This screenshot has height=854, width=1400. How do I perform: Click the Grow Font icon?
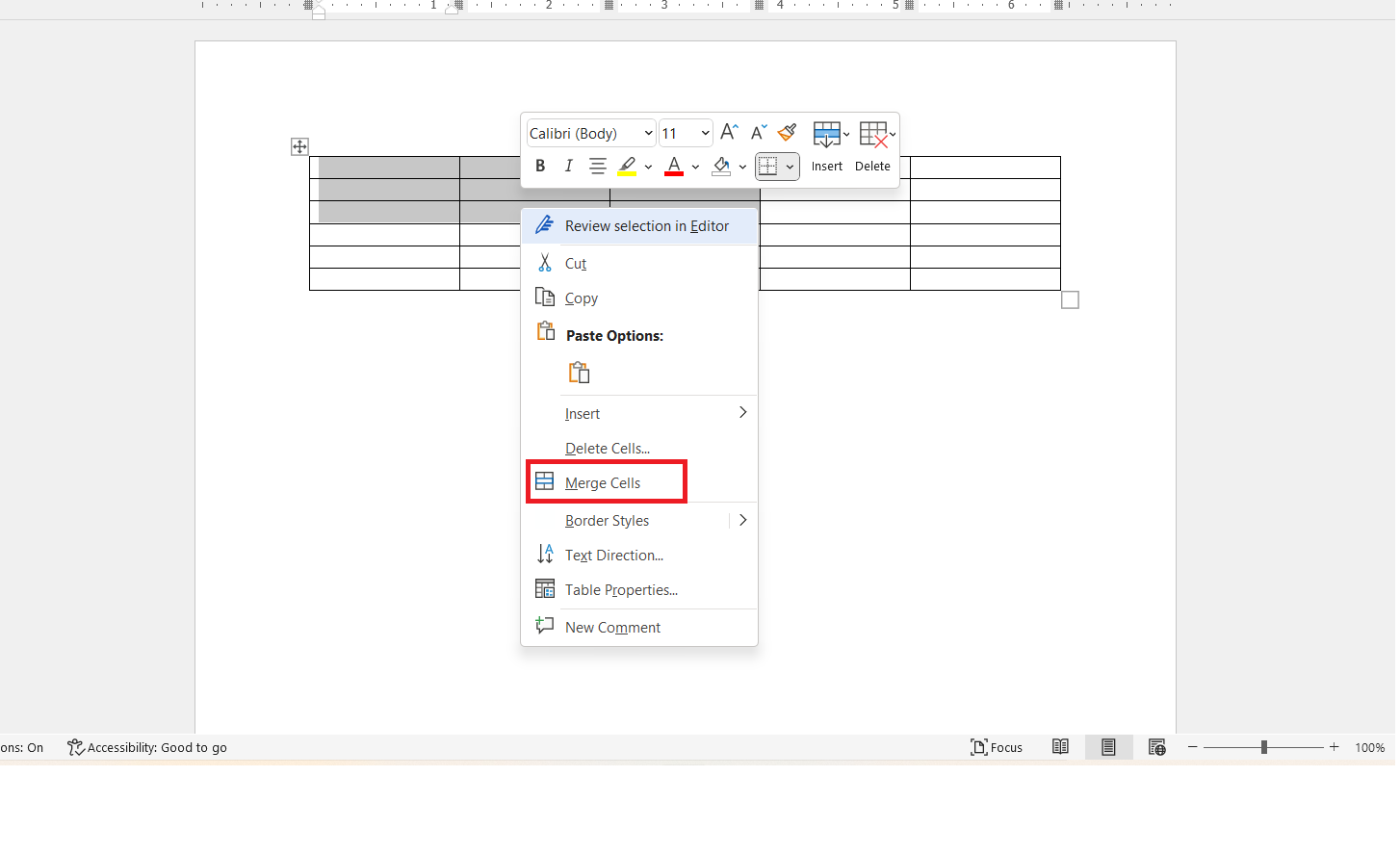[x=728, y=132]
